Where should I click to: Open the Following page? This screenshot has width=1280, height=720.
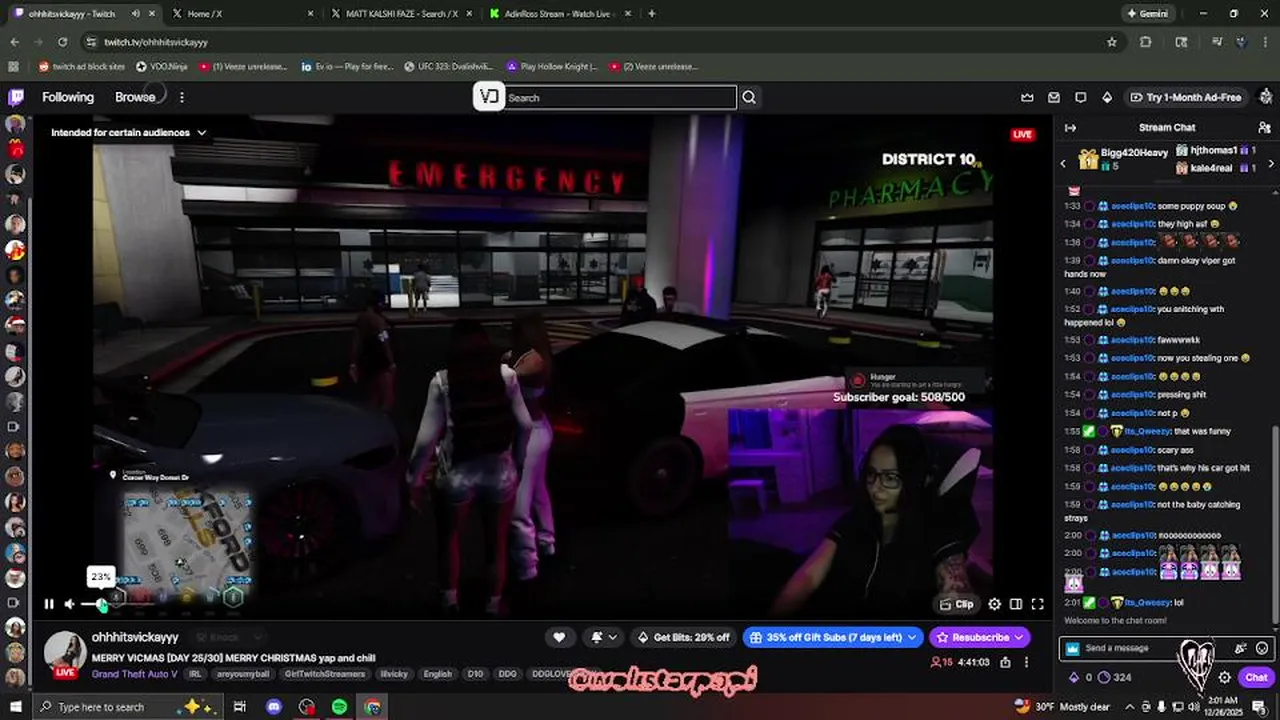click(68, 97)
